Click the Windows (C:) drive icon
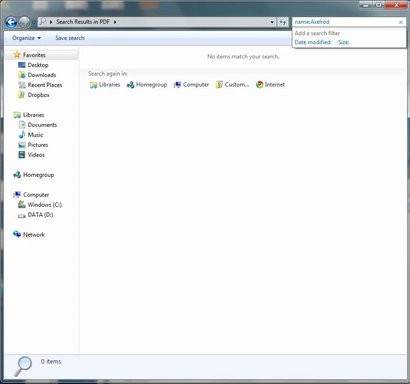 click(22, 205)
